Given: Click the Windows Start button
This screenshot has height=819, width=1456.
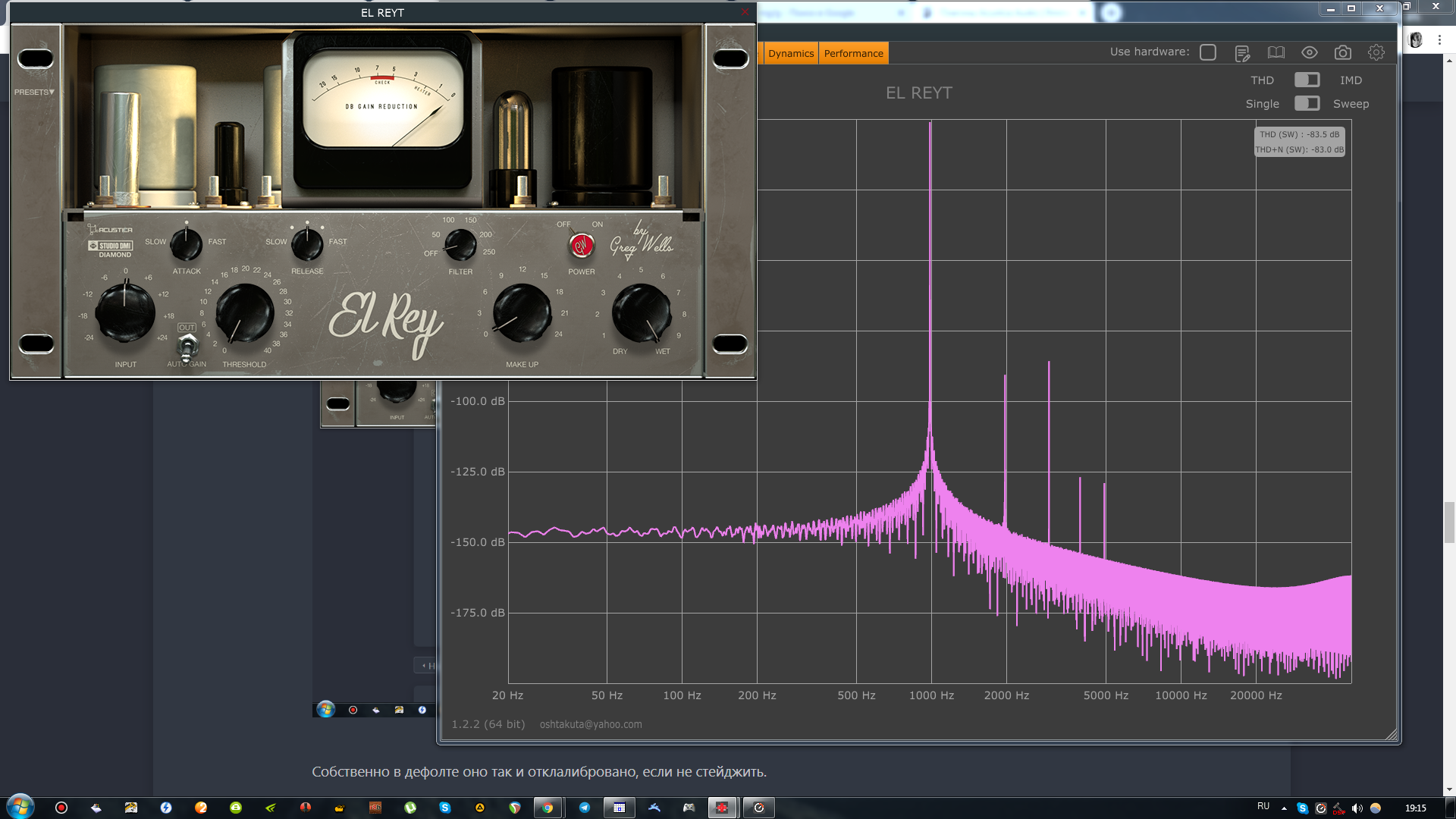Looking at the screenshot, I should [20, 807].
